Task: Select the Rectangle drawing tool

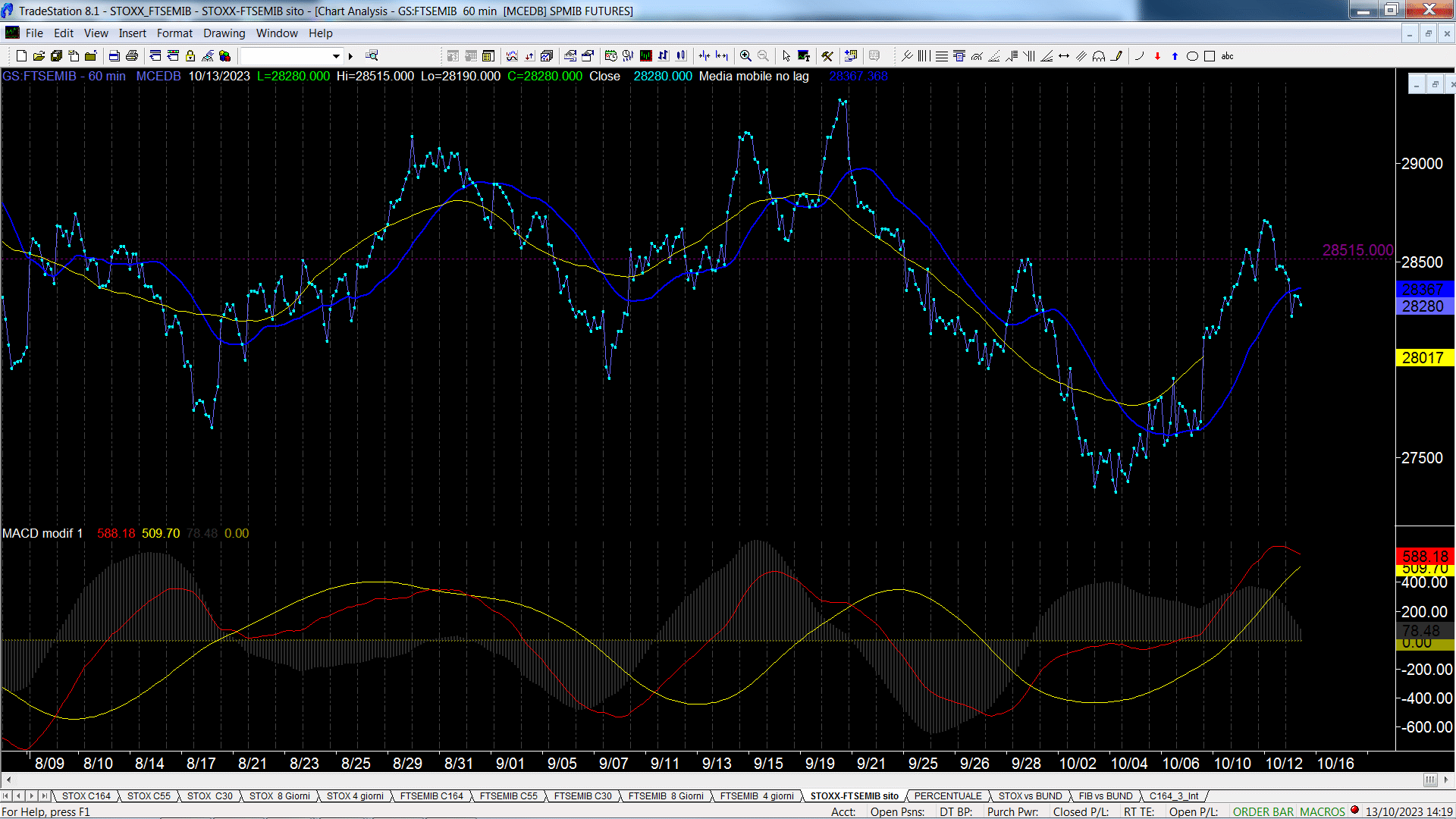Action: 1210,56
